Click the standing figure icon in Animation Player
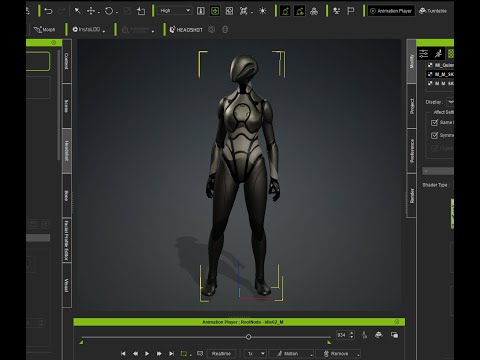This screenshot has height=360, width=480. [365, 335]
